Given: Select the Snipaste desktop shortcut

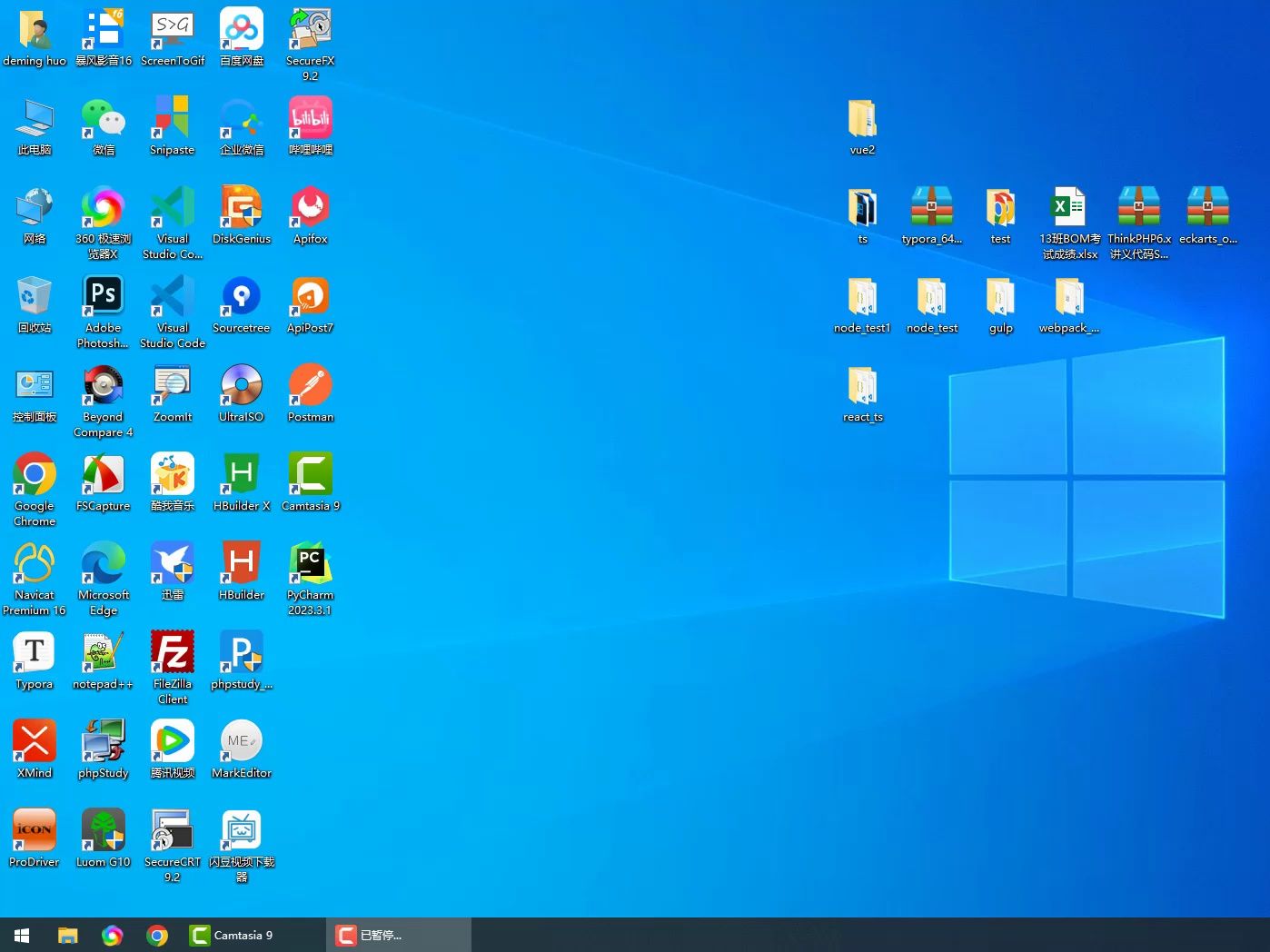Looking at the screenshot, I should pos(173,127).
